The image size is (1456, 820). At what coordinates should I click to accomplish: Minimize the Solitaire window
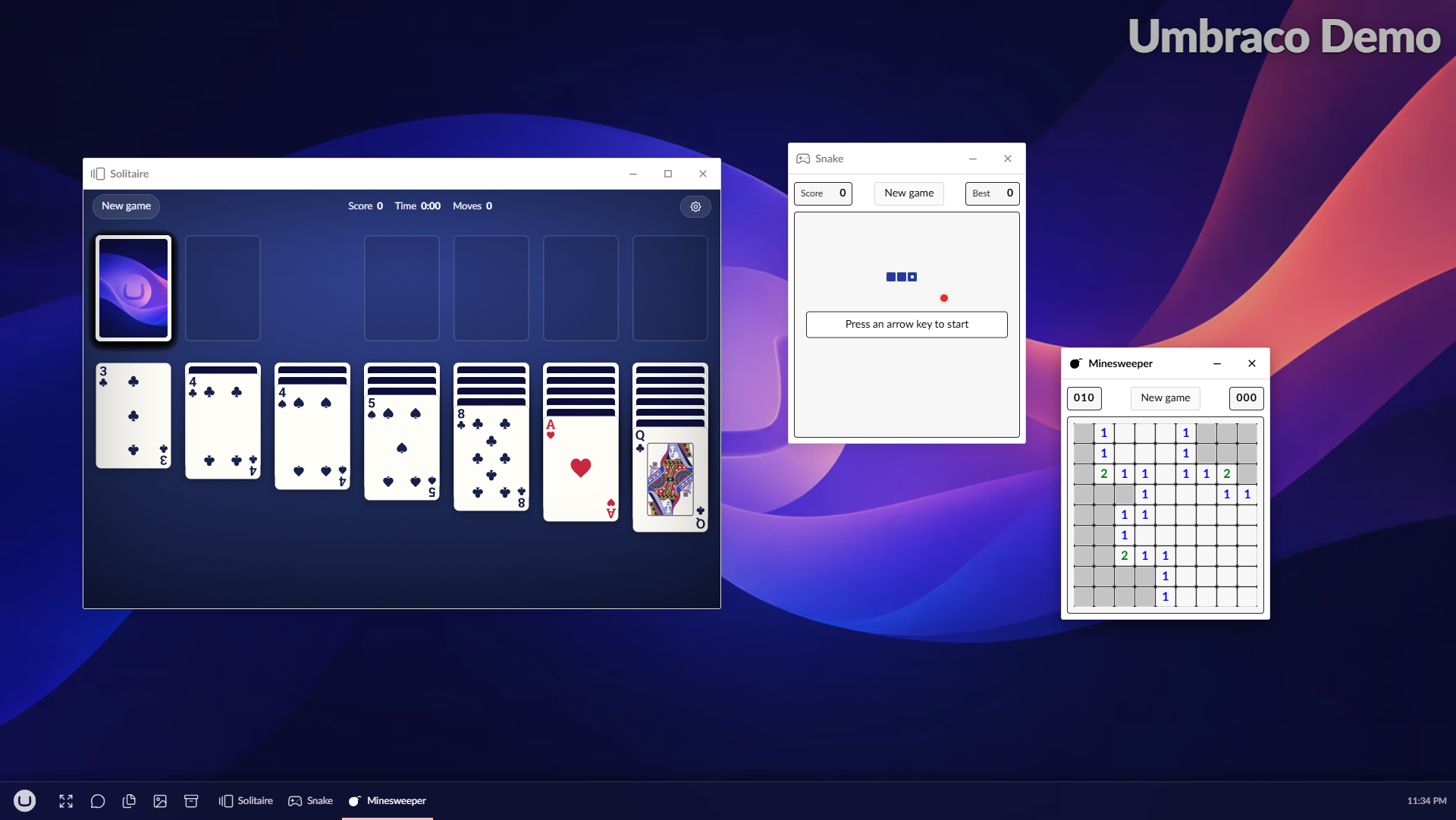click(x=633, y=174)
